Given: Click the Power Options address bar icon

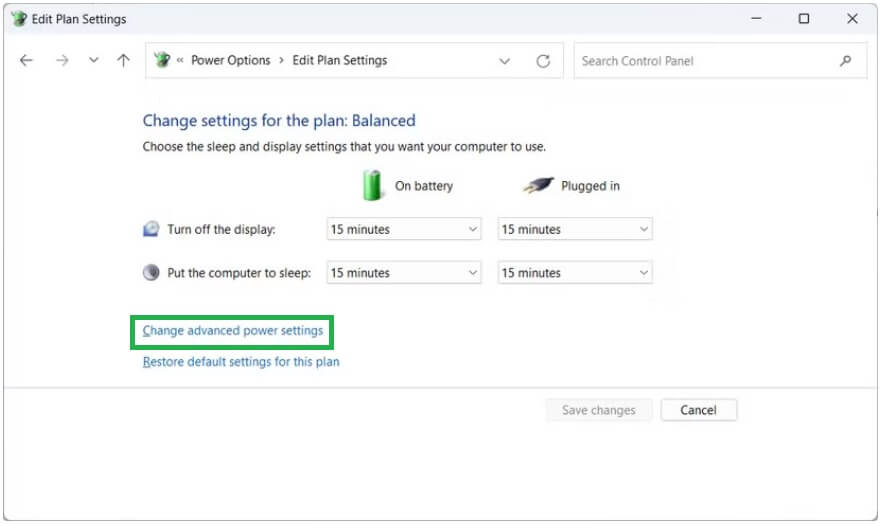Looking at the screenshot, I should coord(162,60).
